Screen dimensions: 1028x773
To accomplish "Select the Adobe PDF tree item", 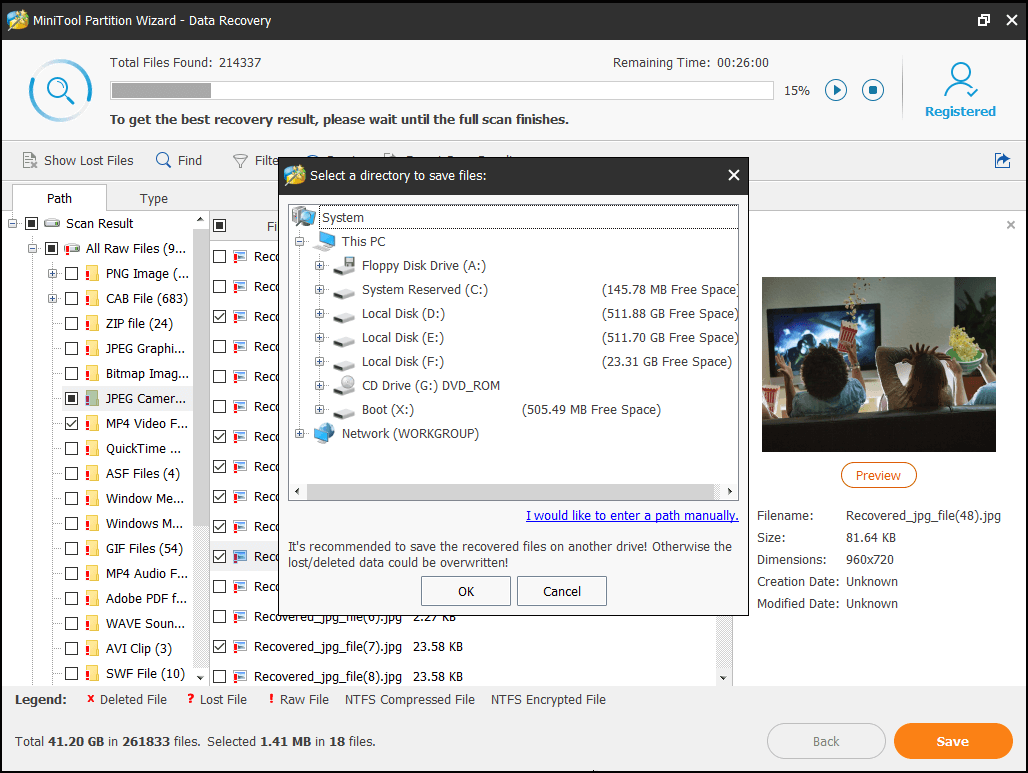I will tap(146, 598).
